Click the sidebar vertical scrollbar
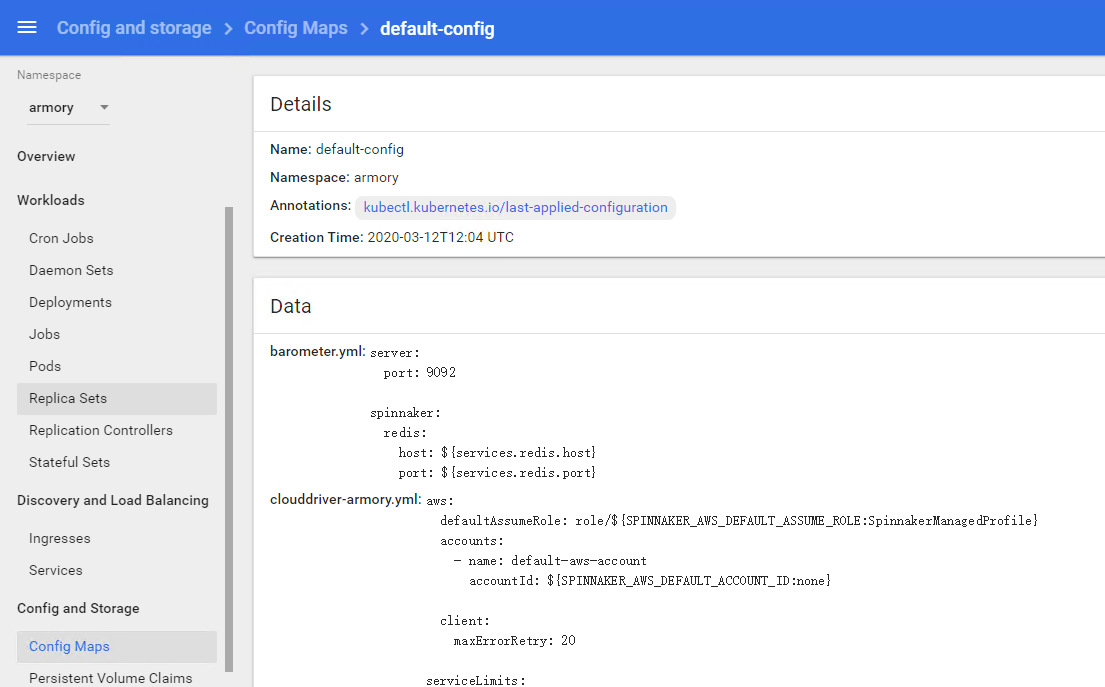1105x687 pixels. tap(229, 440)
